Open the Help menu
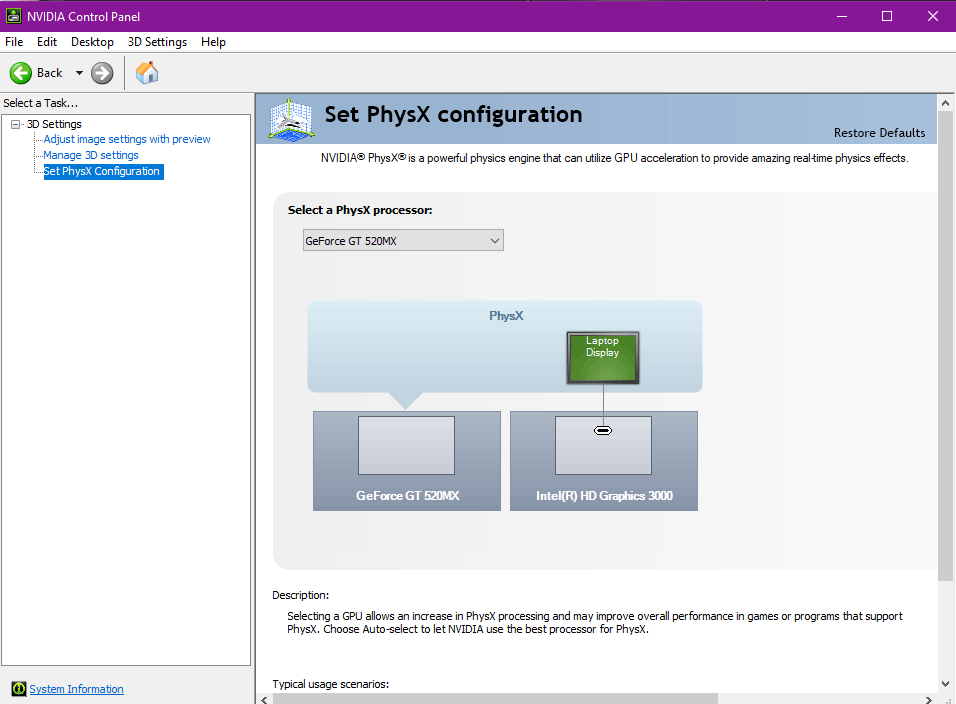956x704 pixels. (213, 42)
